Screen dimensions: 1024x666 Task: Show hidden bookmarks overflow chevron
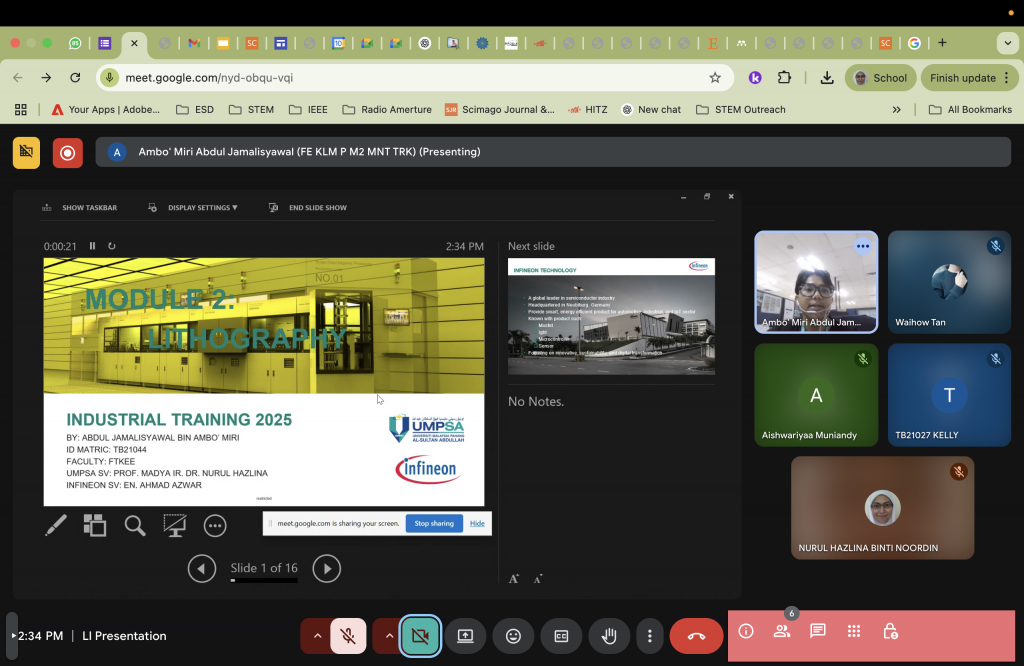(x=897, y=110)
